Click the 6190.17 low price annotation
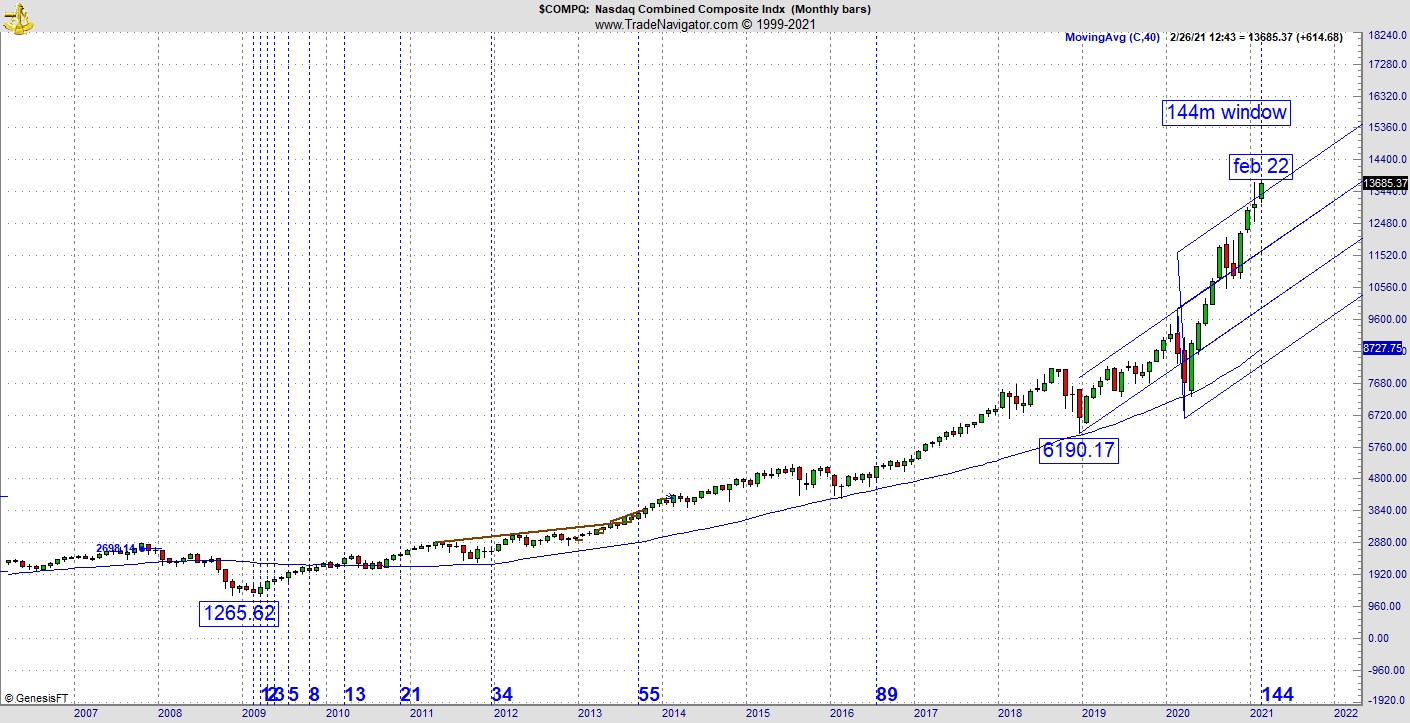The image size is (1410, 723). 1078,450
